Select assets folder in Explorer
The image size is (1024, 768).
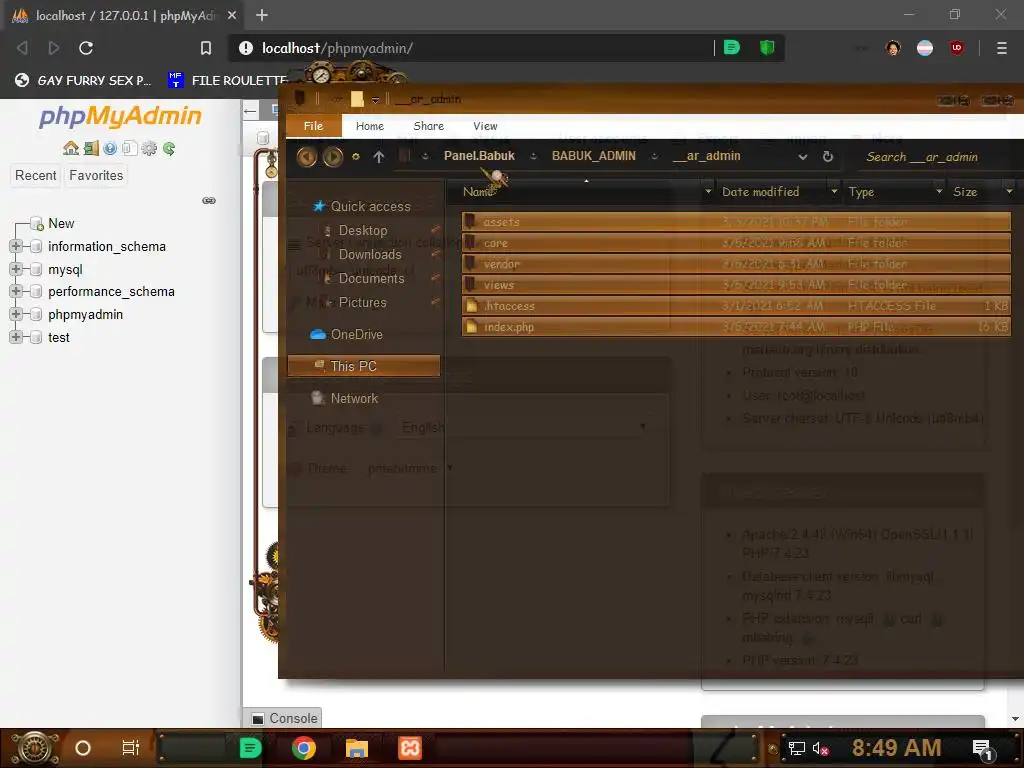pos(736,221)
